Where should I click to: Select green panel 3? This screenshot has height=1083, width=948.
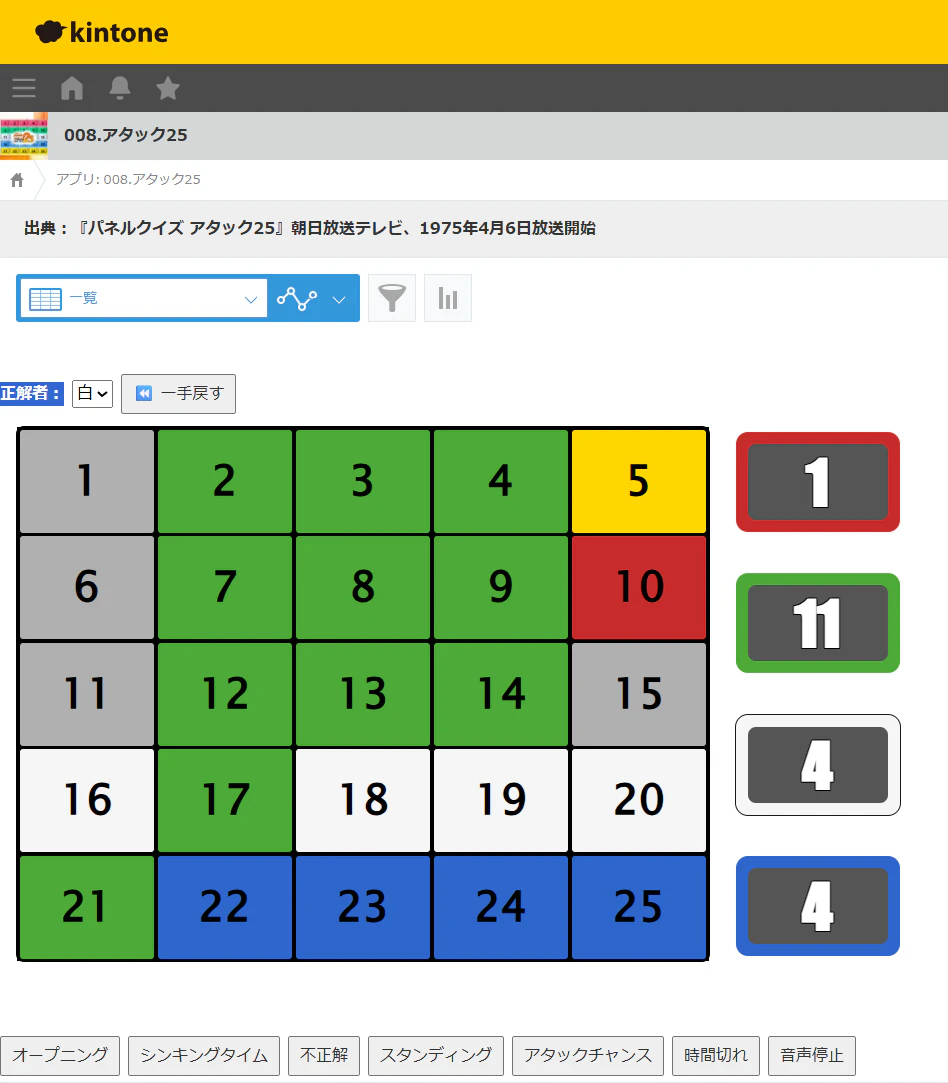pos(363,481)
